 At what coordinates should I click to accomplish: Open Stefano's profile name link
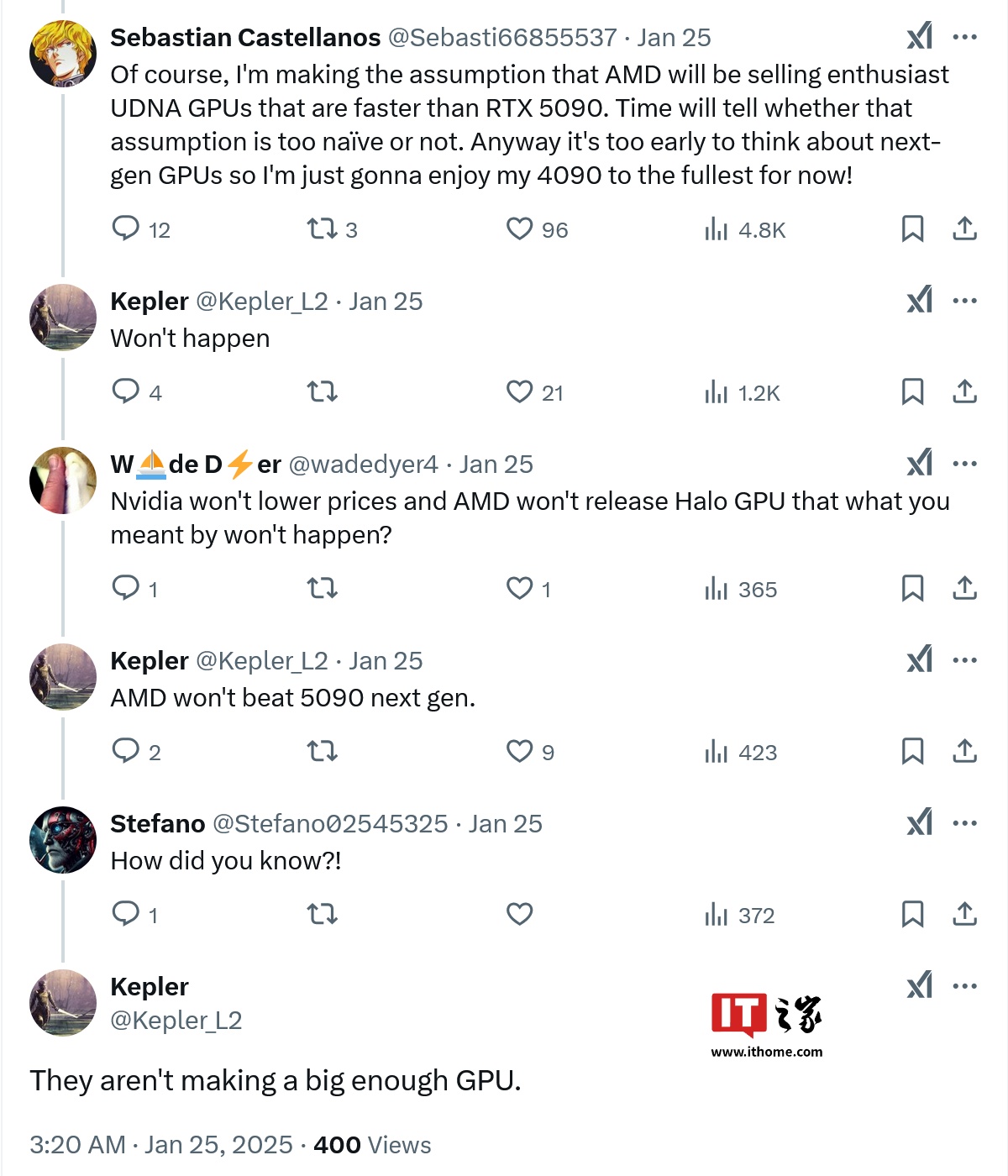[157, 824]
